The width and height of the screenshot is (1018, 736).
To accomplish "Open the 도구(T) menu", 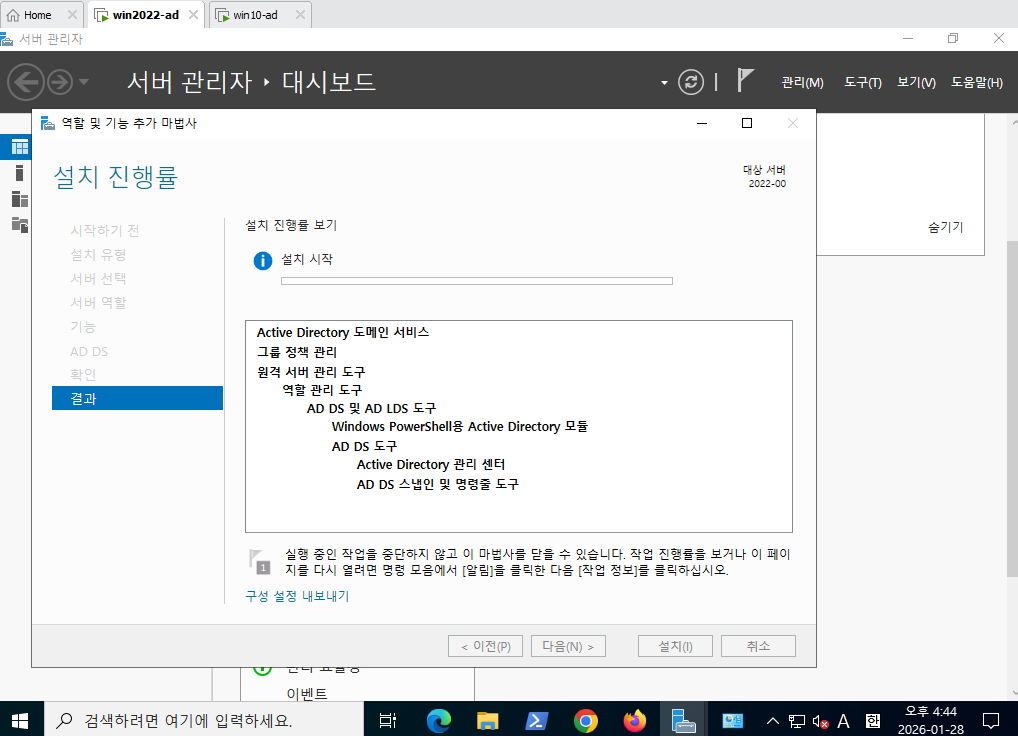I will pos(863,82).
